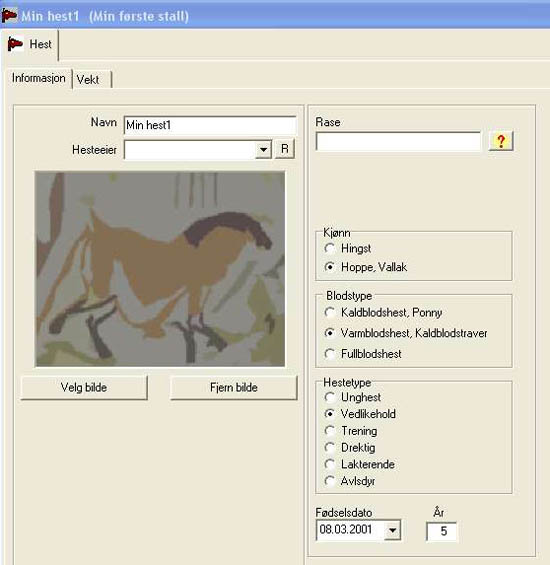Click the Hest flag icon tab
This screenshot has width=550, height=565.
coord(30,44)
